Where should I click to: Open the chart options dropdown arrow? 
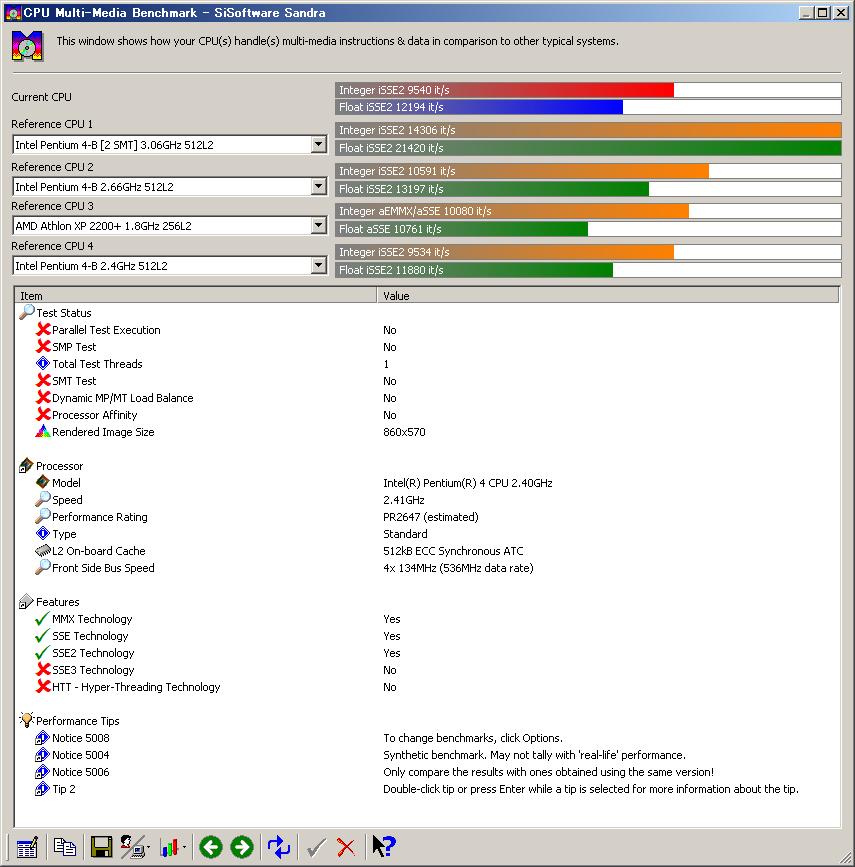(184, 848)
